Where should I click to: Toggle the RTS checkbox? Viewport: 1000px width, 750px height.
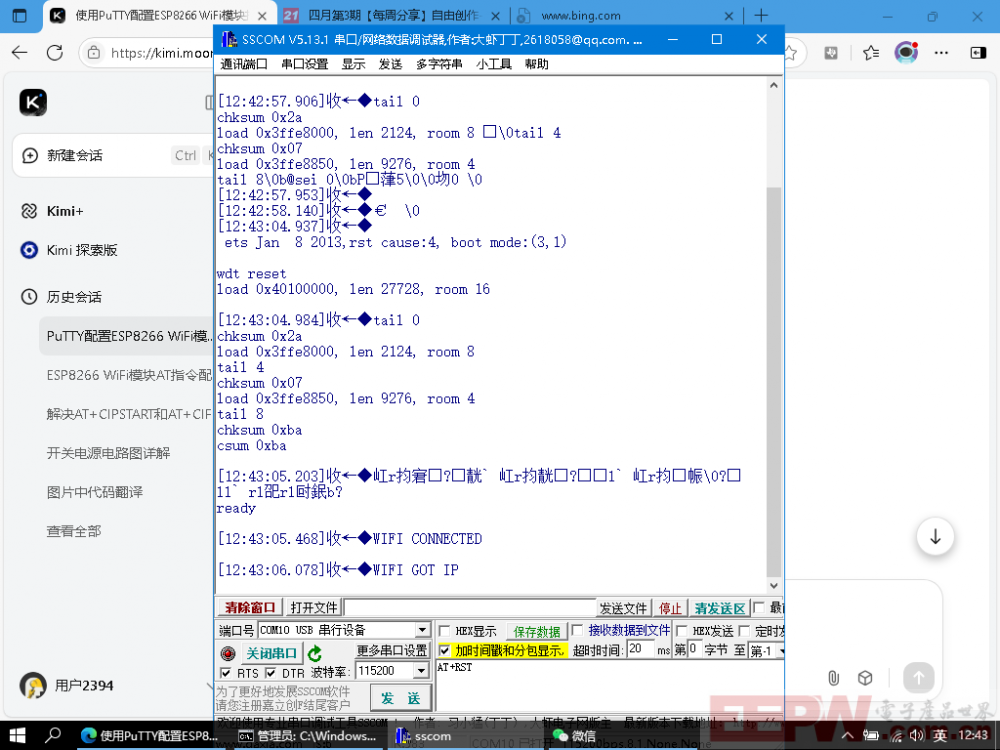pyautogui.click(x=225, y=673)
